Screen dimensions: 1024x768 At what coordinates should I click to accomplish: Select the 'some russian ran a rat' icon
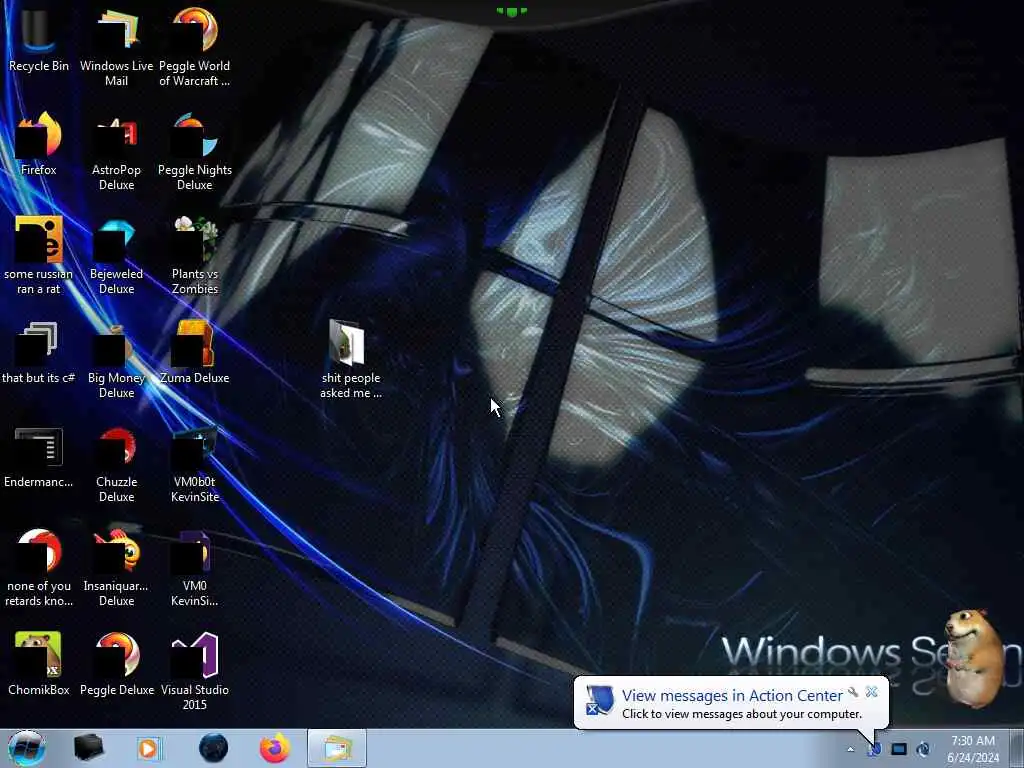pos(39,255)
